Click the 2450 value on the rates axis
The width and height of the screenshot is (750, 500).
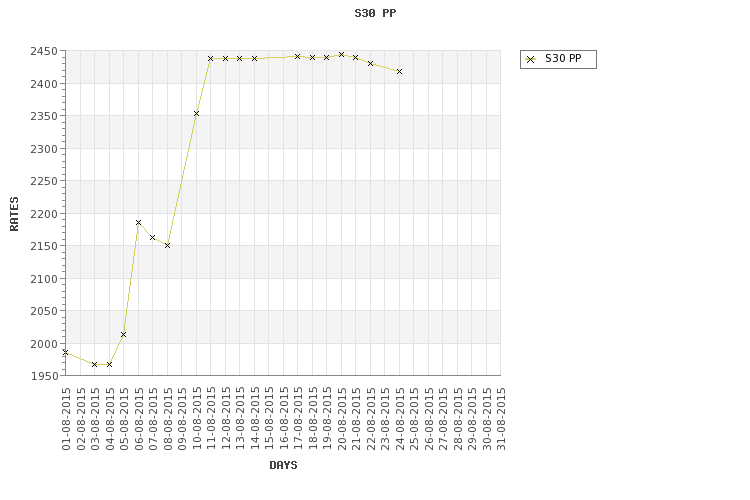pos(44,51)
